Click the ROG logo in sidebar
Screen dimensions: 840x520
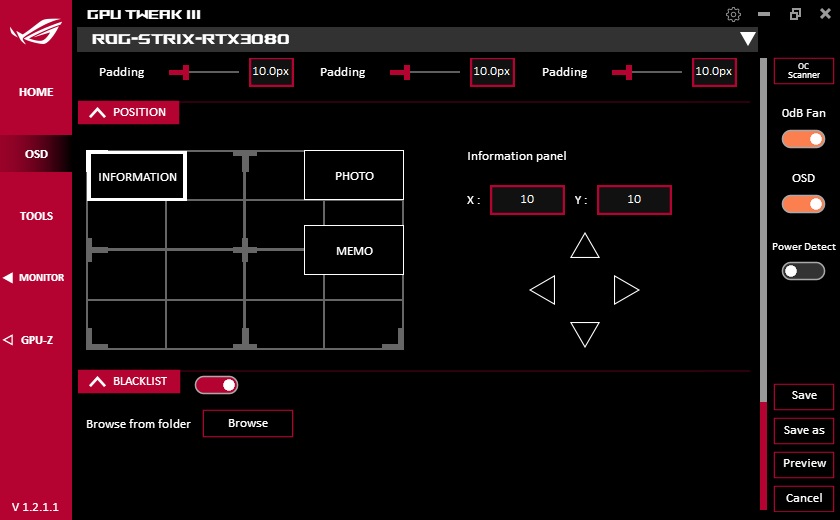(36, 31)
